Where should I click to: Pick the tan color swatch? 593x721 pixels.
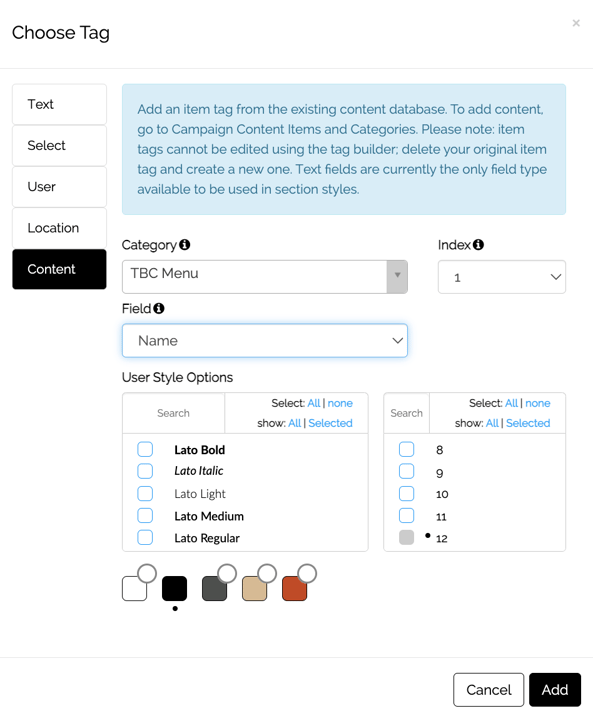[254, 589]
